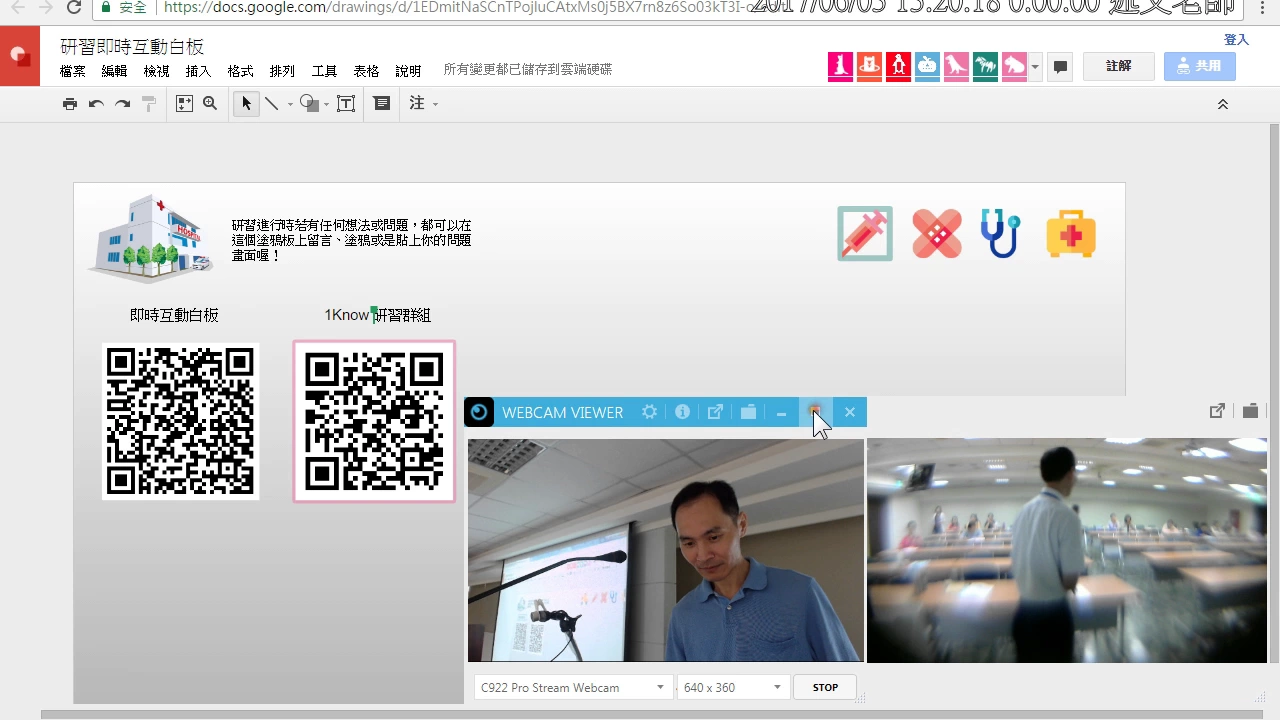Select the Line tool
This screenshot has width=1280, height=720.
(271, 104)
